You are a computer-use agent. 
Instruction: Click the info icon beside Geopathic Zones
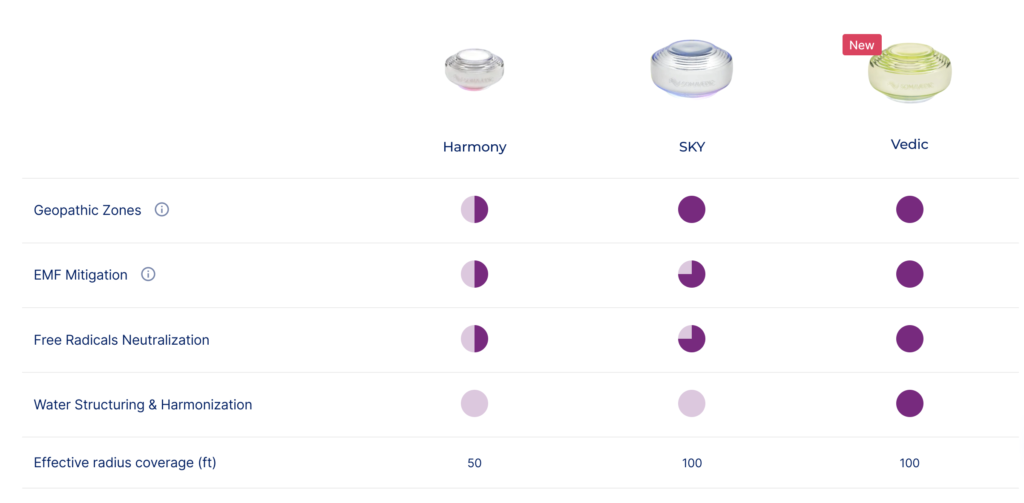coord(161,210)
